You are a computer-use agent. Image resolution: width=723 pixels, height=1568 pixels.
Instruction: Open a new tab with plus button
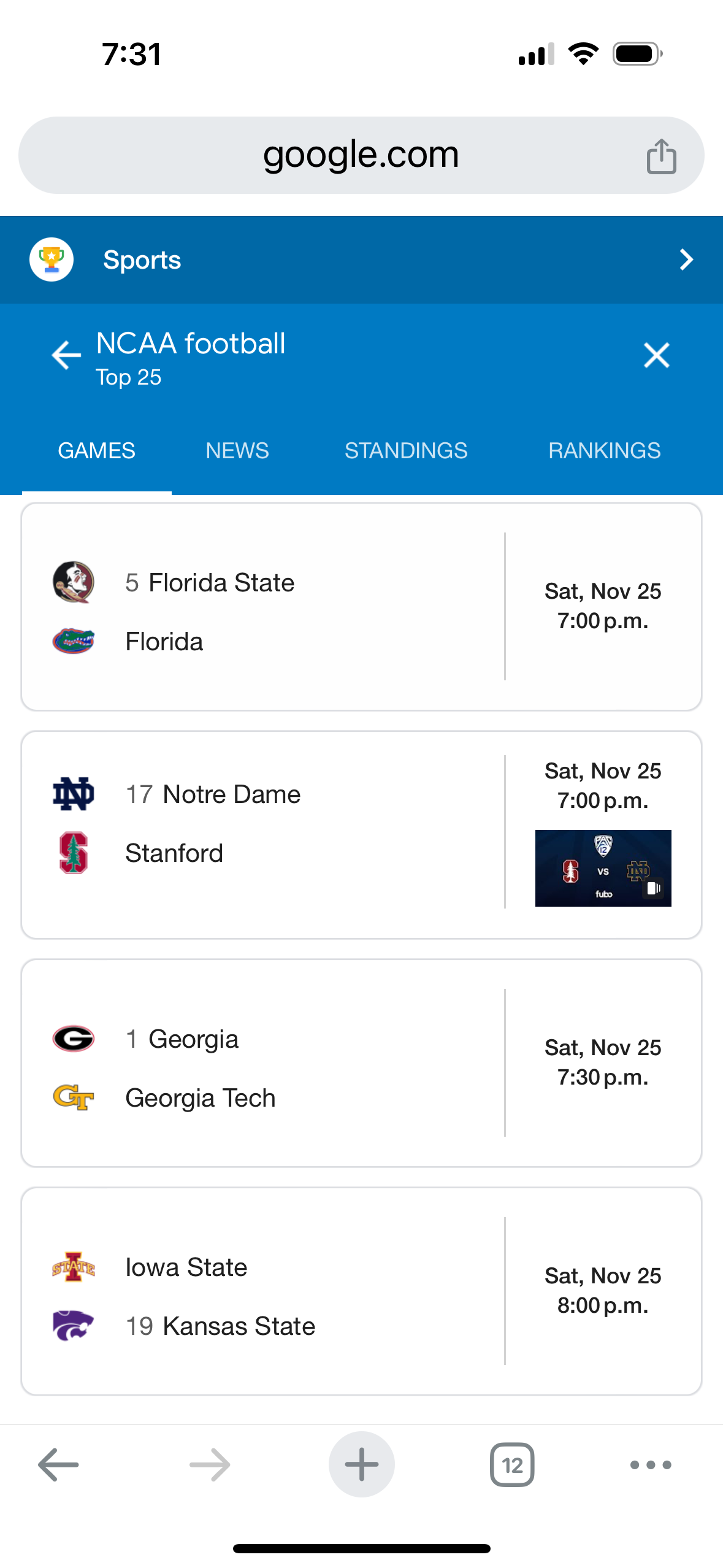pos(361,1464)
